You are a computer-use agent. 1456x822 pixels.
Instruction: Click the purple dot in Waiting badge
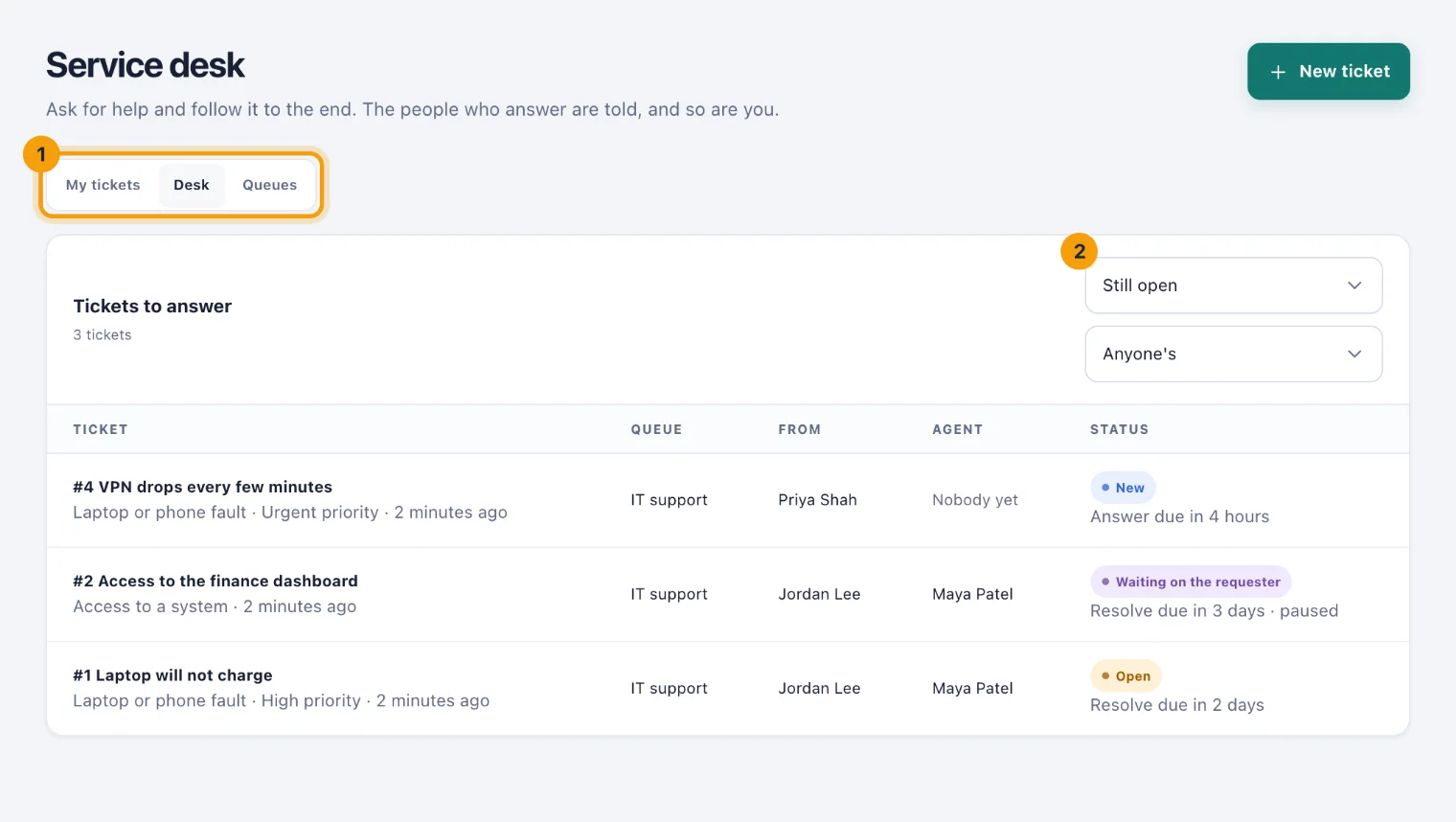(x=1105, y=582)
